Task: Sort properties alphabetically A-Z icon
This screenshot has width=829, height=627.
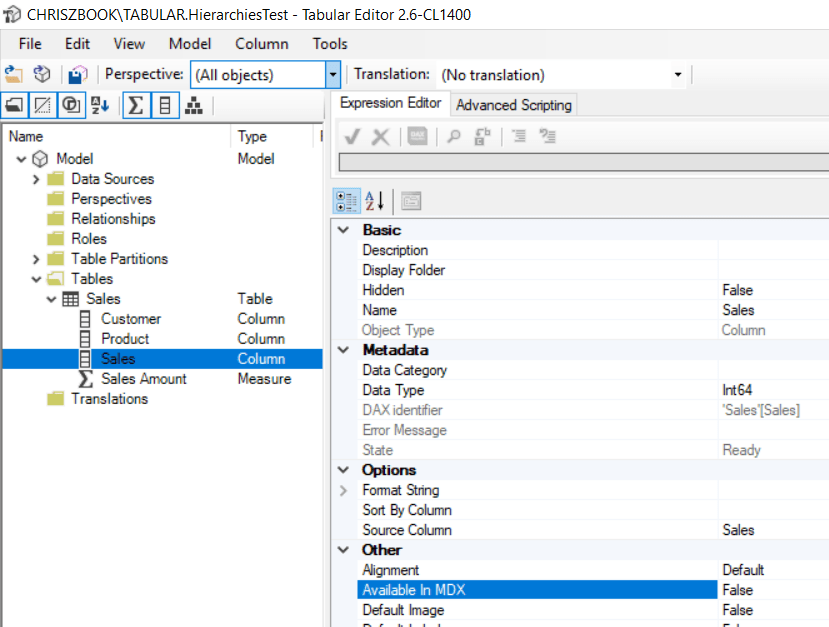Action: (375, 201)
